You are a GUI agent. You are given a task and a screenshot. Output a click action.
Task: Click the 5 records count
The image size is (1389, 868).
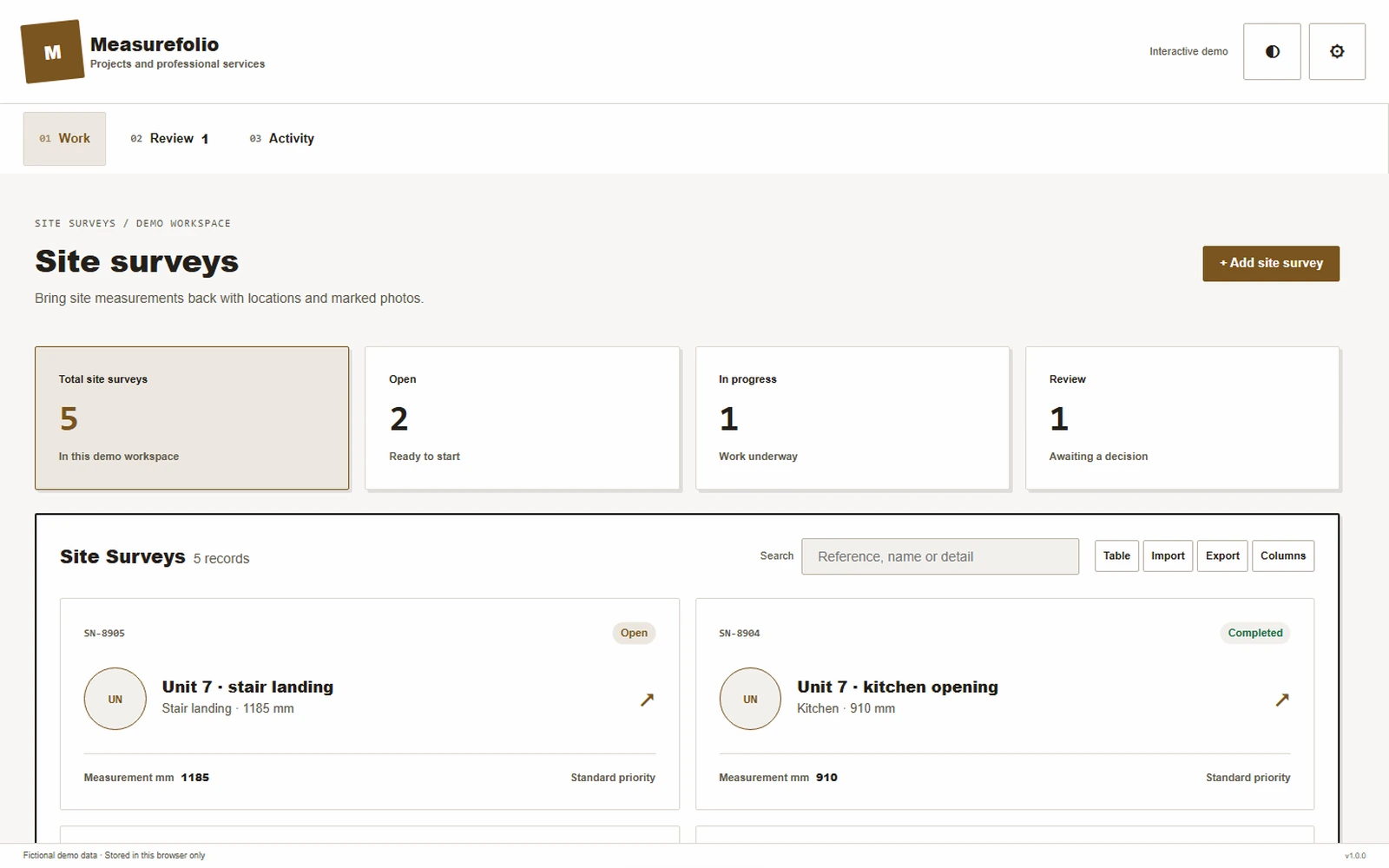[221, 559]
